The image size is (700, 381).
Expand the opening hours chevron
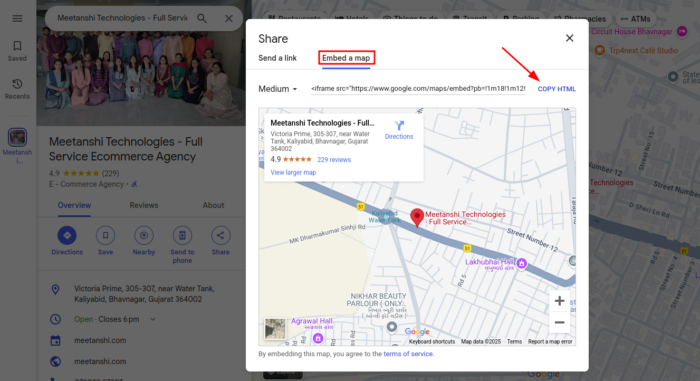click(x=153, y=319)
